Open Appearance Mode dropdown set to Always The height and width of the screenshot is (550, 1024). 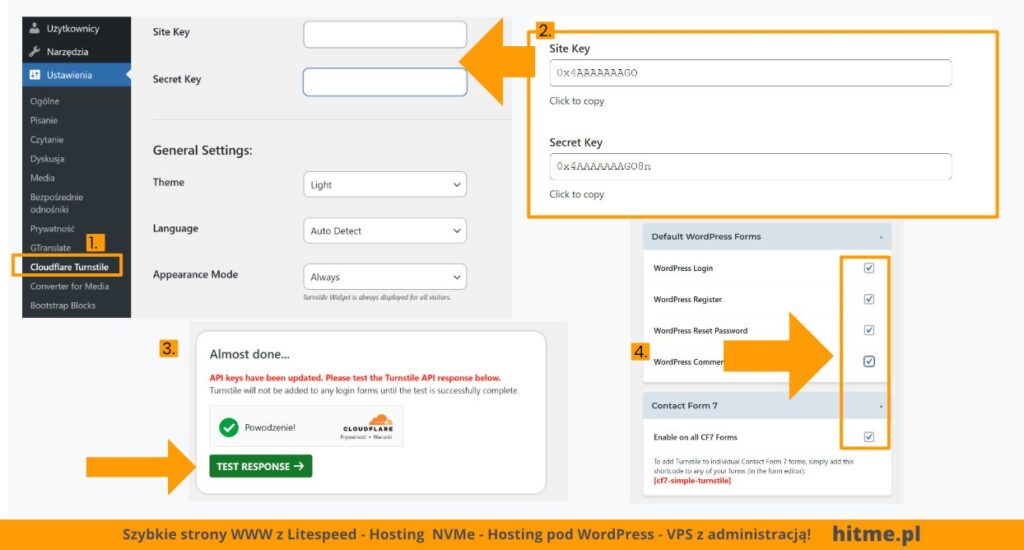(385, 277)
